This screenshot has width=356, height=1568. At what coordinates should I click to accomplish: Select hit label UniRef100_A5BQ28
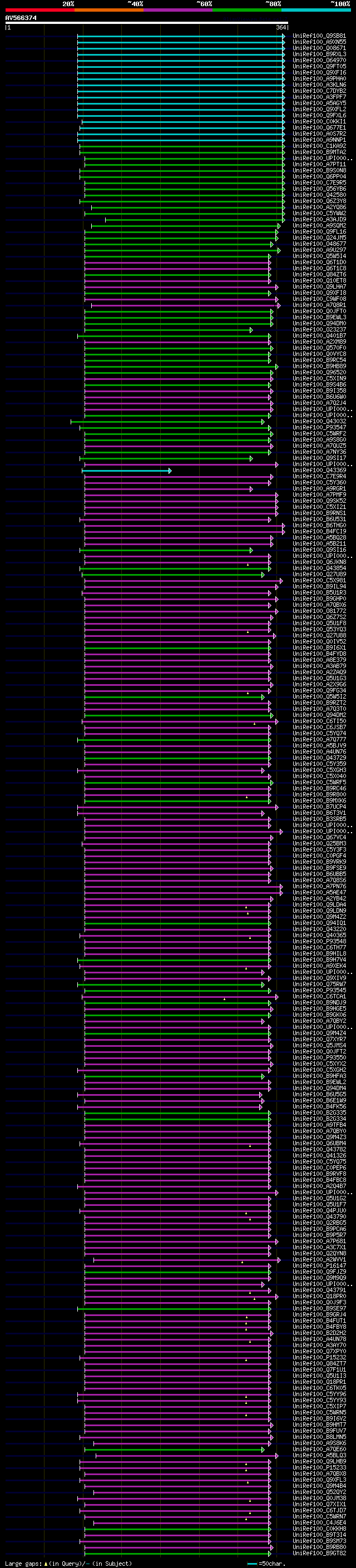[319, 538]
